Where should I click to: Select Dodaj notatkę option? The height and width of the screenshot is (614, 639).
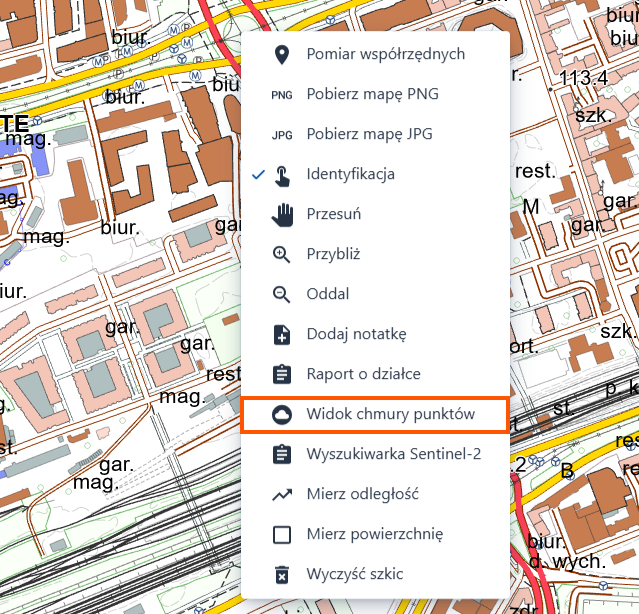[x=375, y=334]
